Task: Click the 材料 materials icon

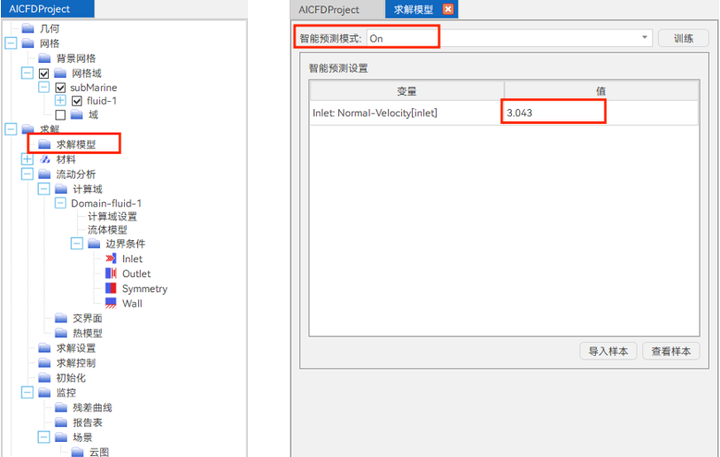Action: point(45,159)
